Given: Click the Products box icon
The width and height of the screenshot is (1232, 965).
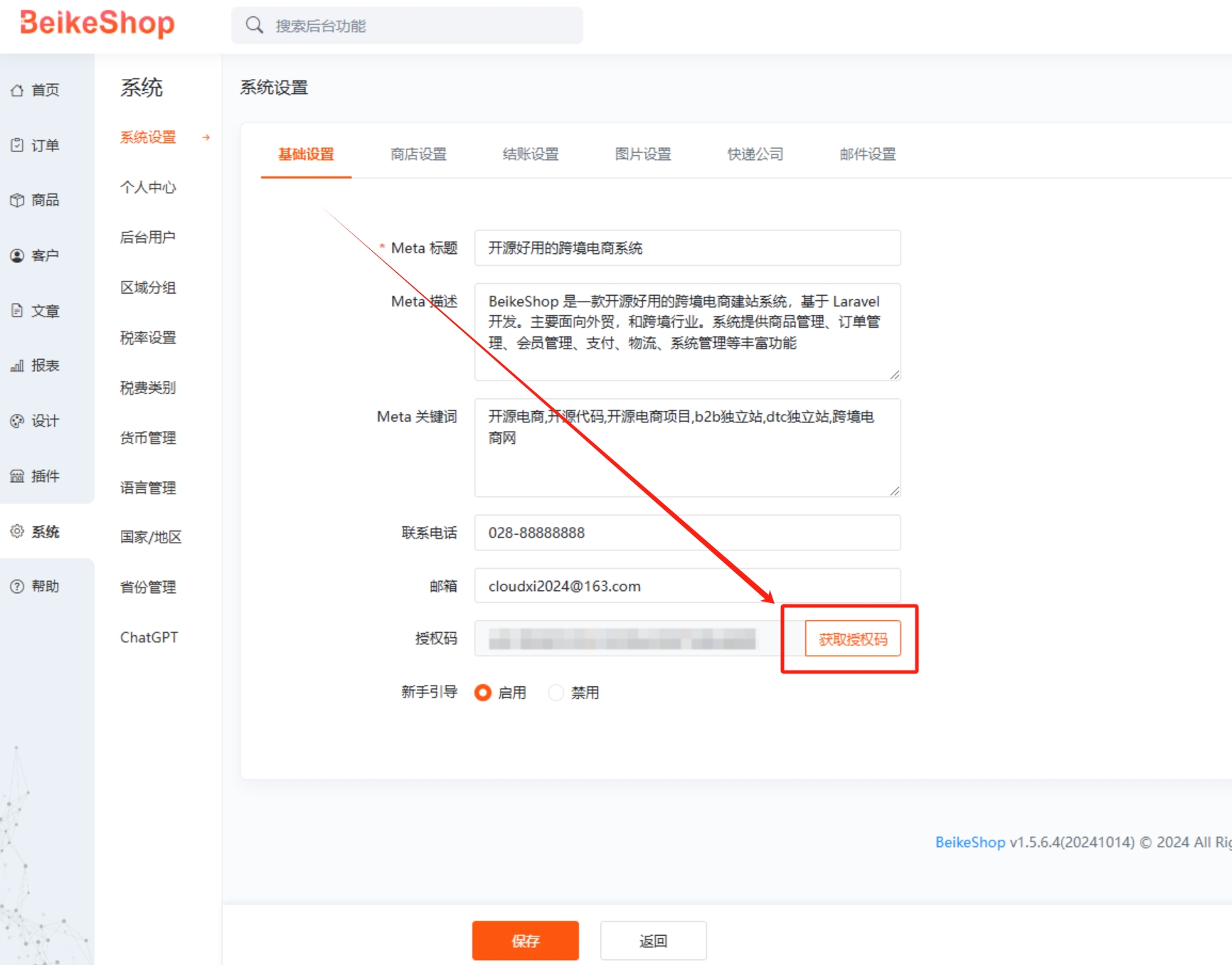Looking at the screenshot, I should [17, 201].
